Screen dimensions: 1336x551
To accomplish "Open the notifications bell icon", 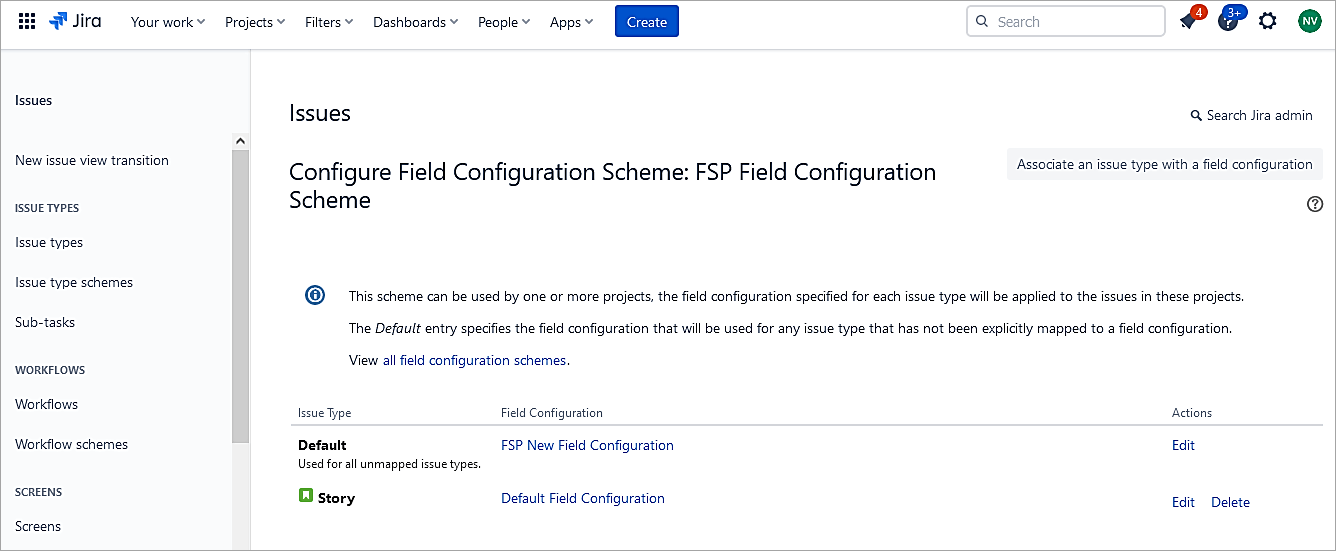I will click(1188, 21).
